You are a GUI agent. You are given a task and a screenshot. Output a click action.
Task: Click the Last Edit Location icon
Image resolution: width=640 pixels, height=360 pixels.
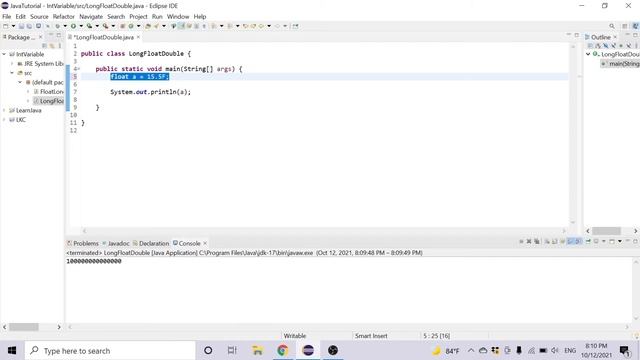pyautogui.click(x=245, y=26)
